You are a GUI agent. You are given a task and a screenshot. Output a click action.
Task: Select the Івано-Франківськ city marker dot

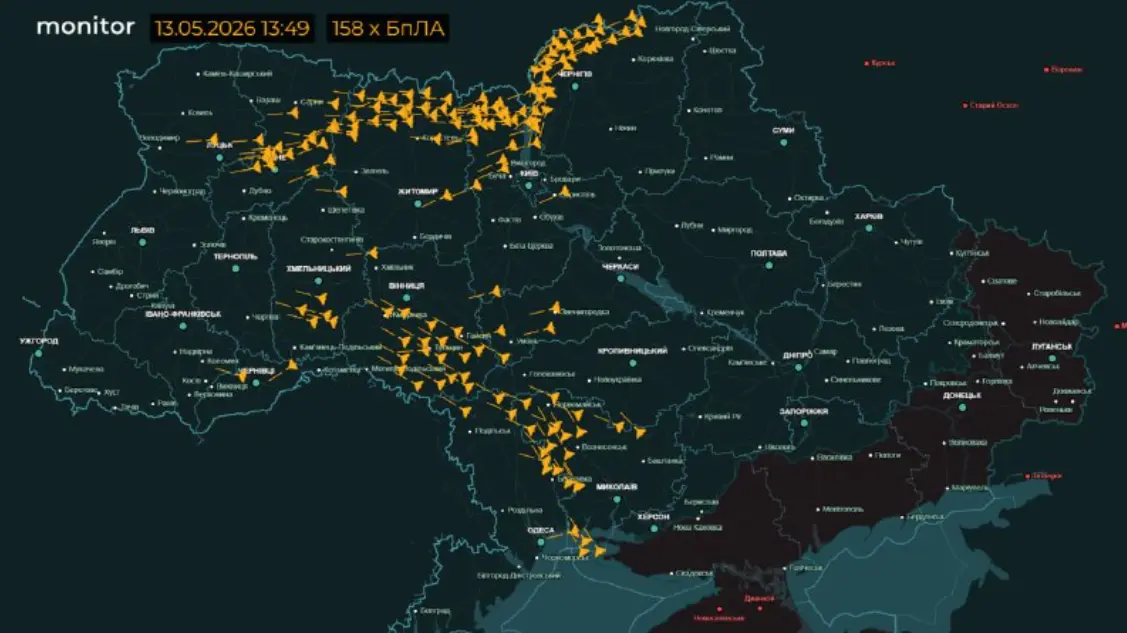[x=183, y=326]
